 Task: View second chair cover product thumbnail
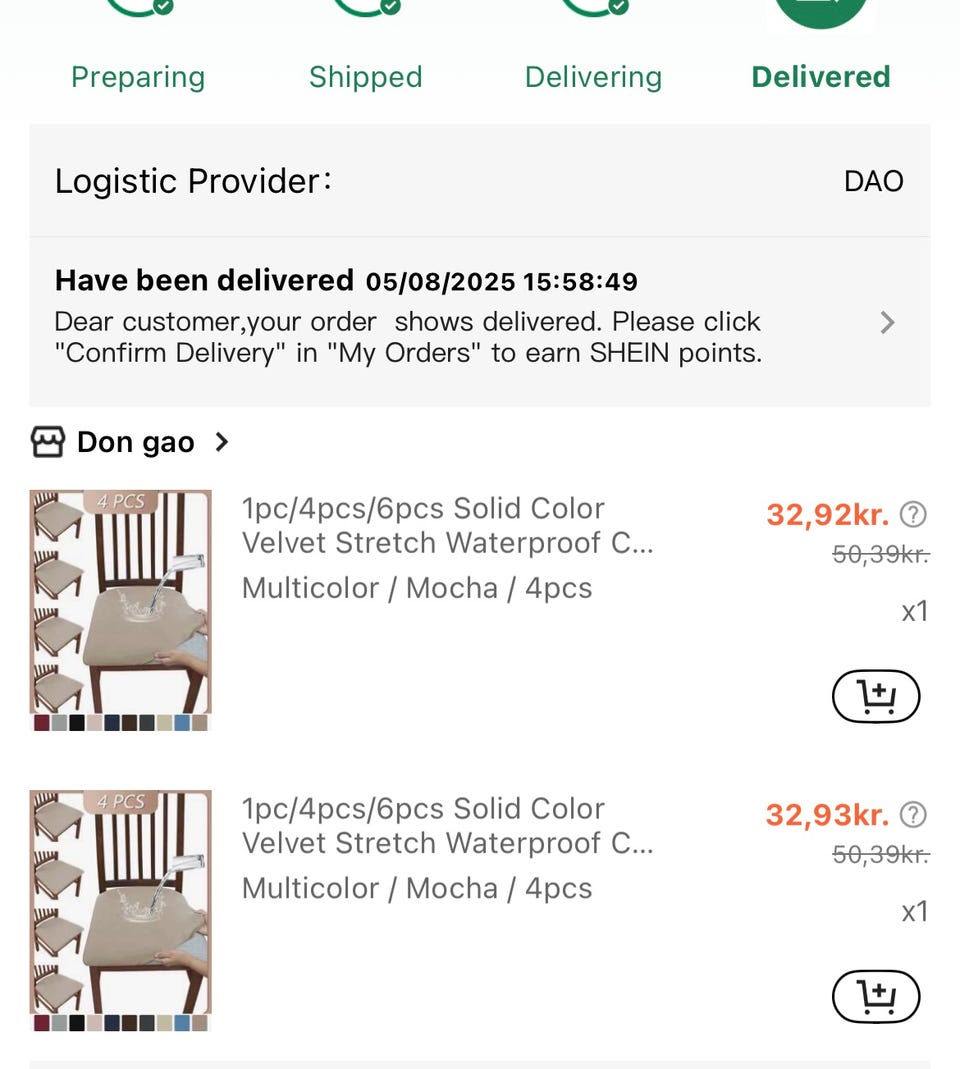click(x=120, y=910)
